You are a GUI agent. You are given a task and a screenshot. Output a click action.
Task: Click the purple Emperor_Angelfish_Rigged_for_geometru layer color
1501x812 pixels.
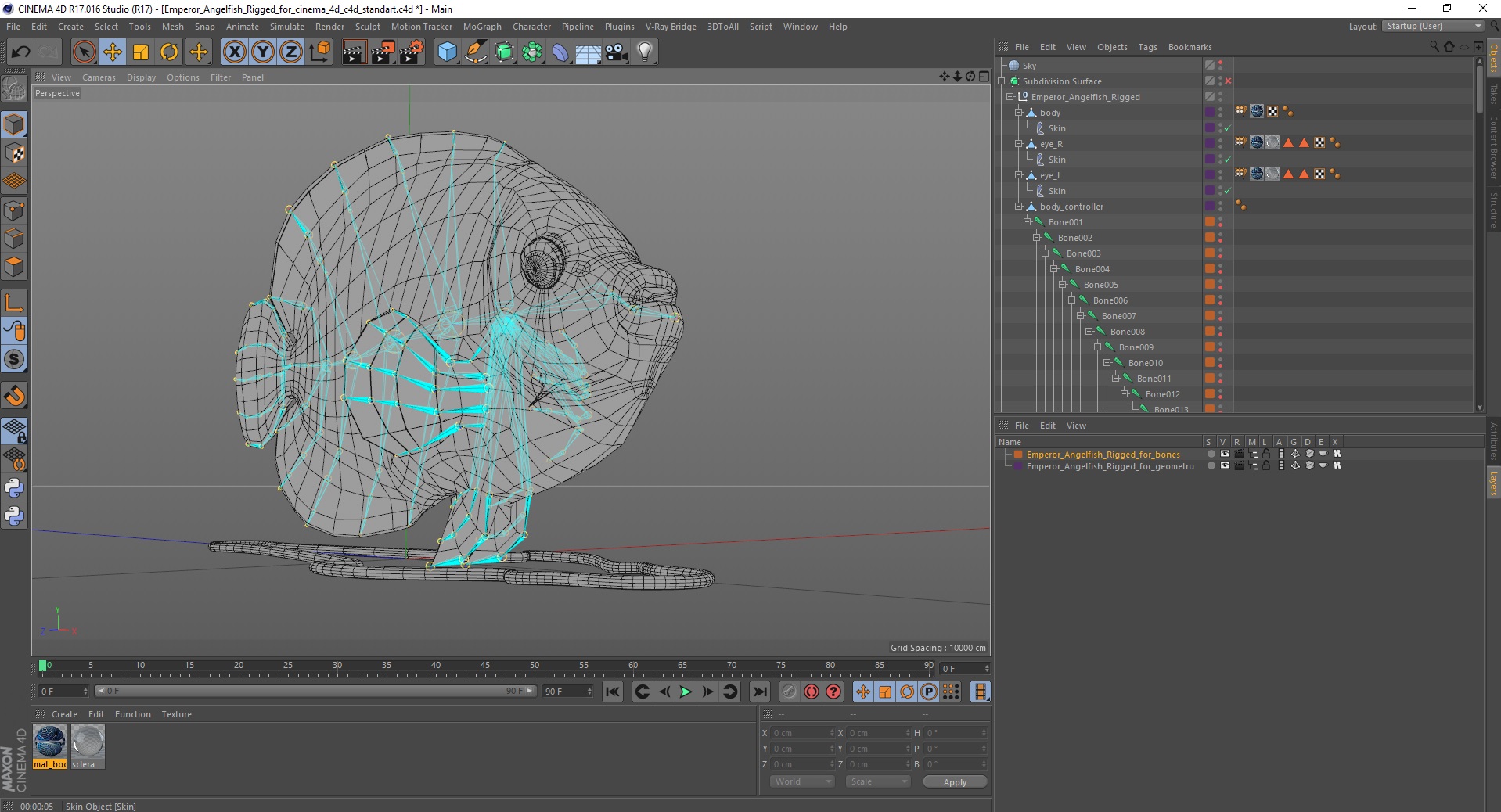coord(1018,465)
